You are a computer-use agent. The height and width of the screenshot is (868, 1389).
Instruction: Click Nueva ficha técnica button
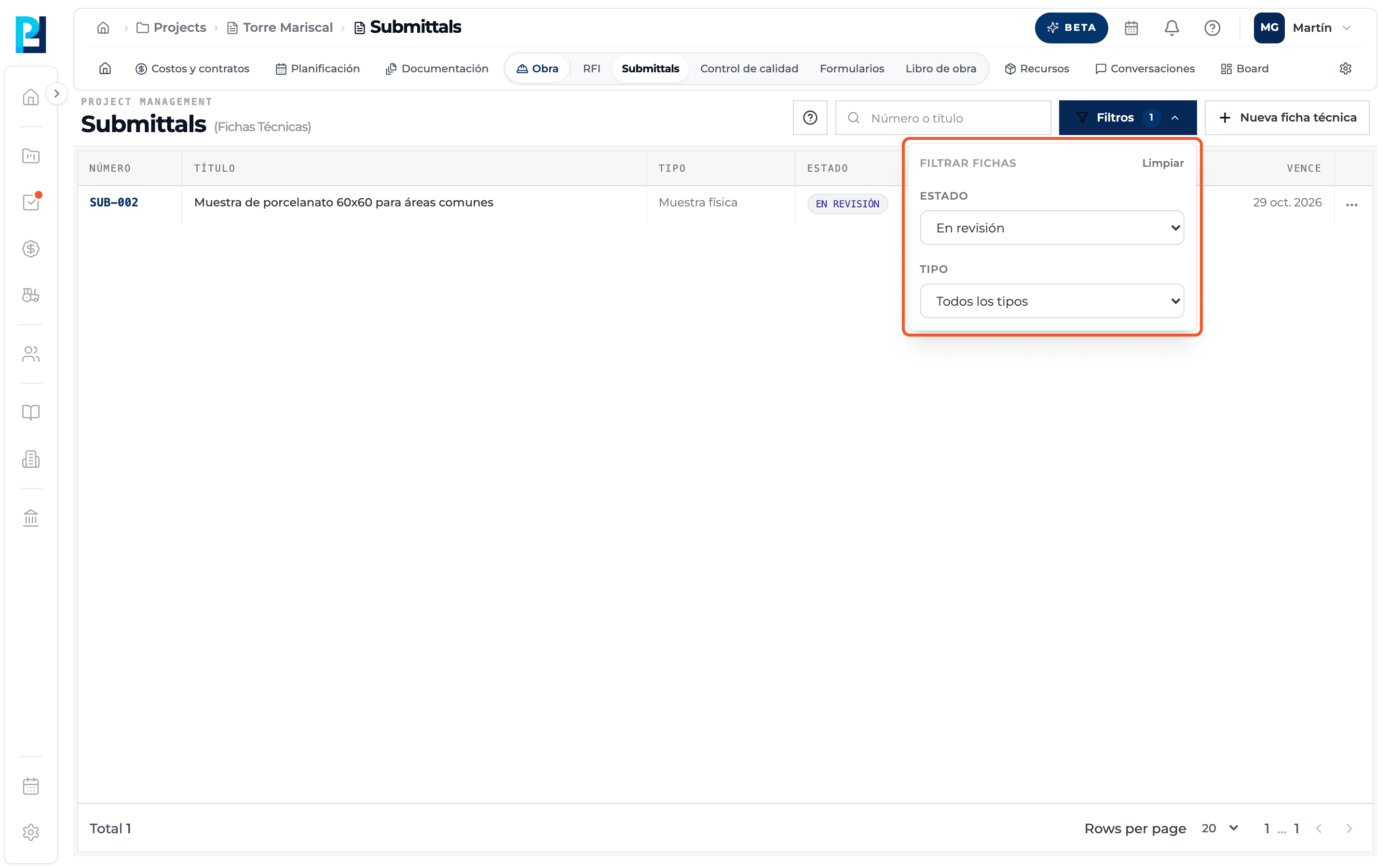(1287, 118)
